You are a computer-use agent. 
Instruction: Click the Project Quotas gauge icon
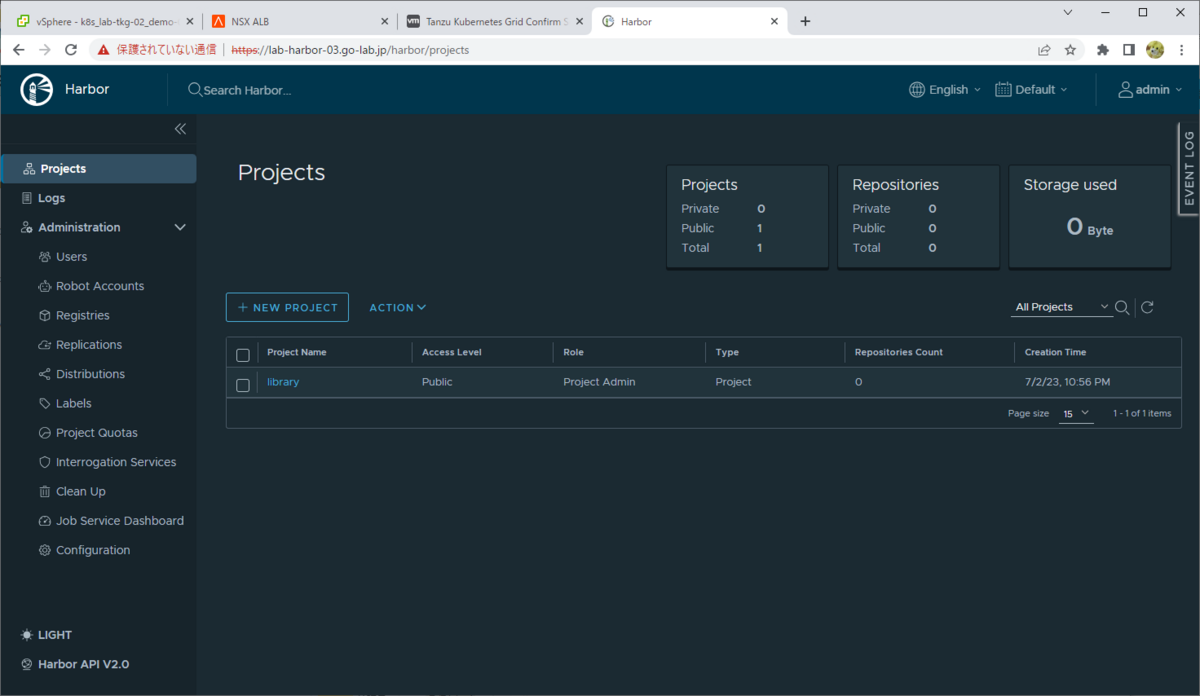tap(45, 433)
